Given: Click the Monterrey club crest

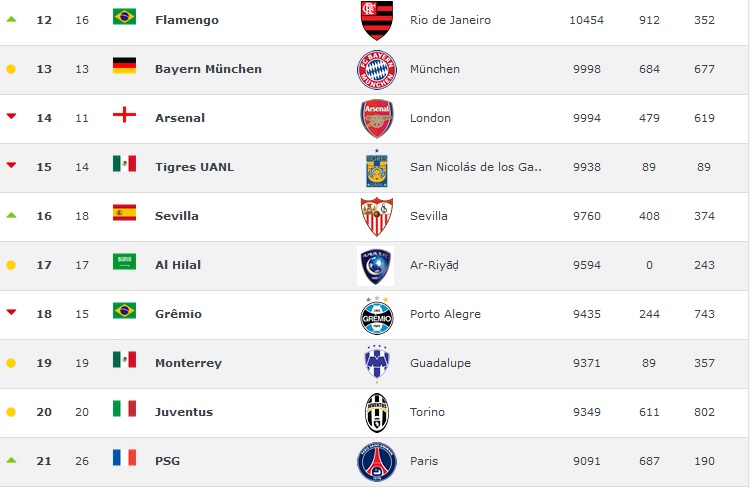Looking at the screenshot, I should point(377,364).
